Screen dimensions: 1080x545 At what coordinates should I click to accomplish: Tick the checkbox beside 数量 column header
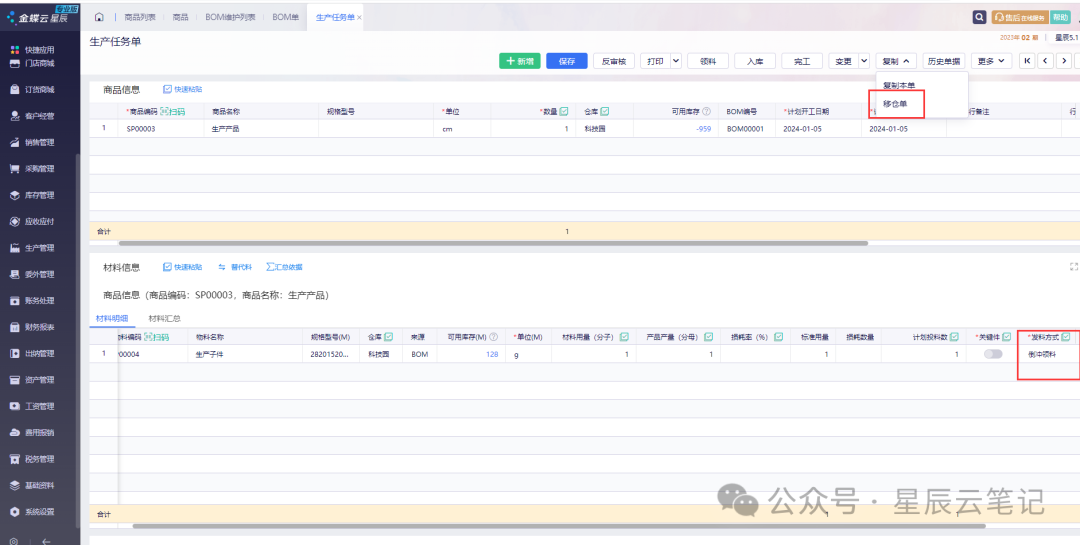tap(564, 111)
